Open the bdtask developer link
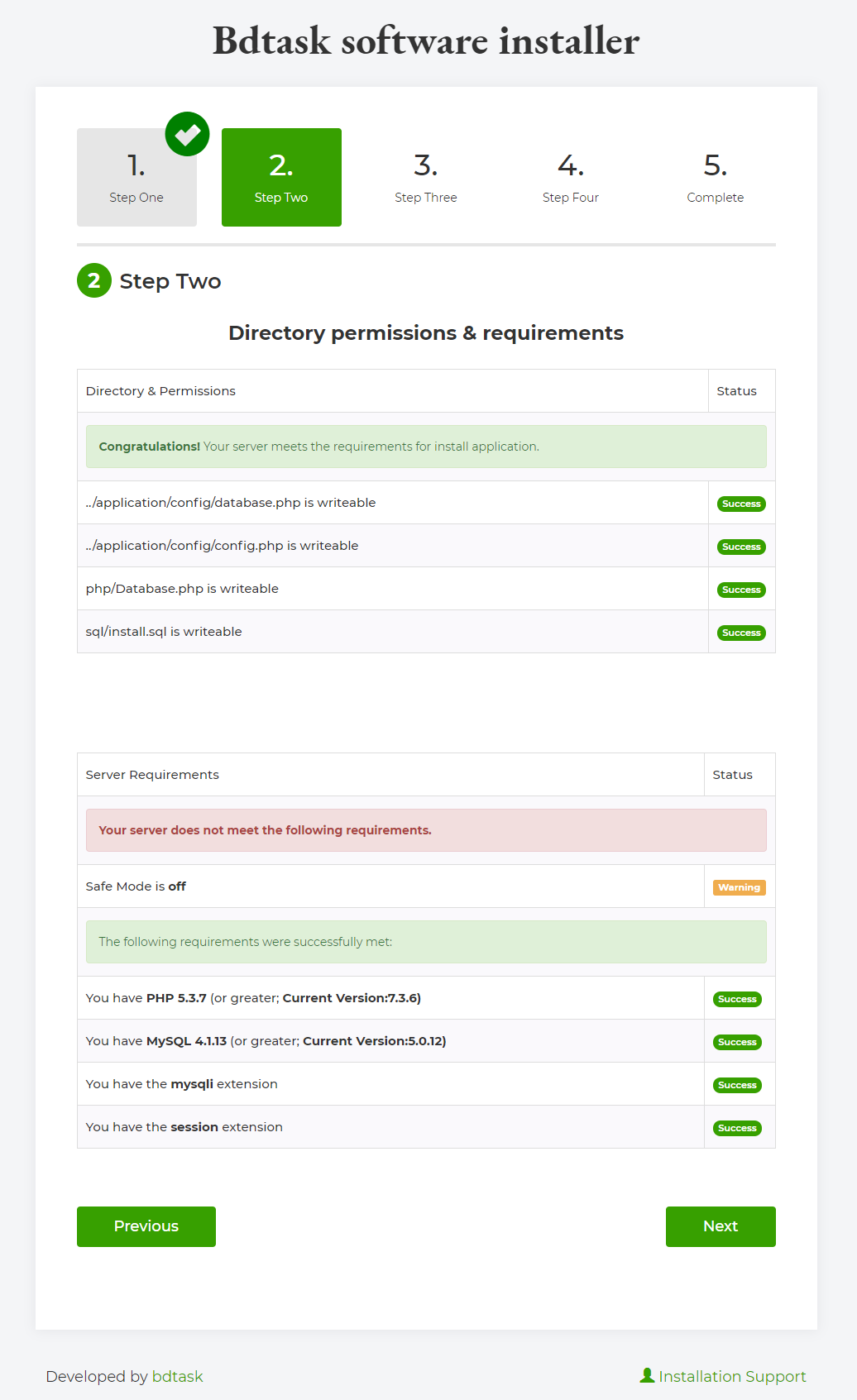Screen dimensions: 857x1400 point(177,1376)
